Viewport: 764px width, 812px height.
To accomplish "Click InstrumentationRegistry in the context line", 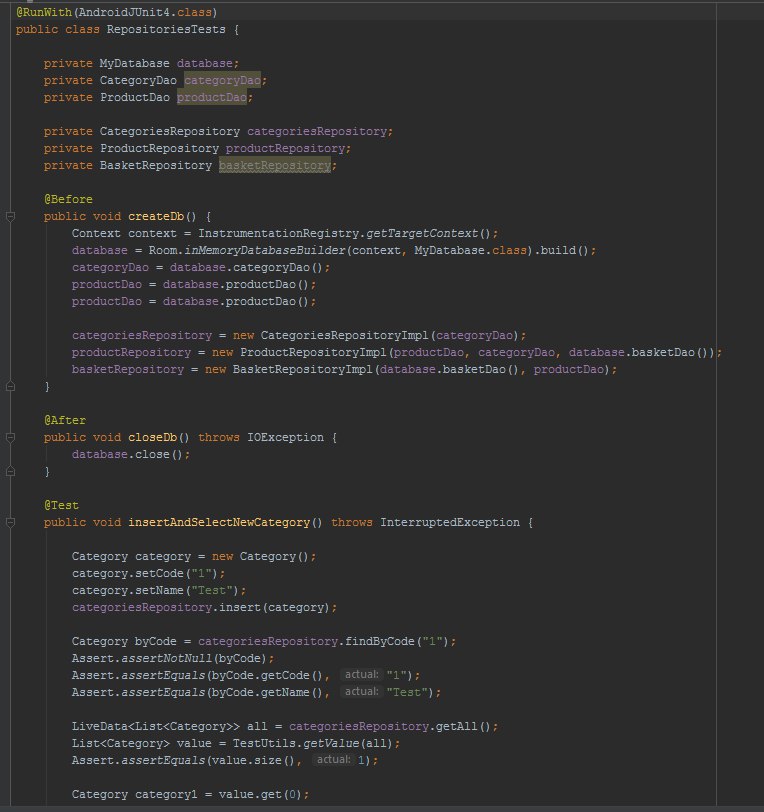I will pos(278,234).
